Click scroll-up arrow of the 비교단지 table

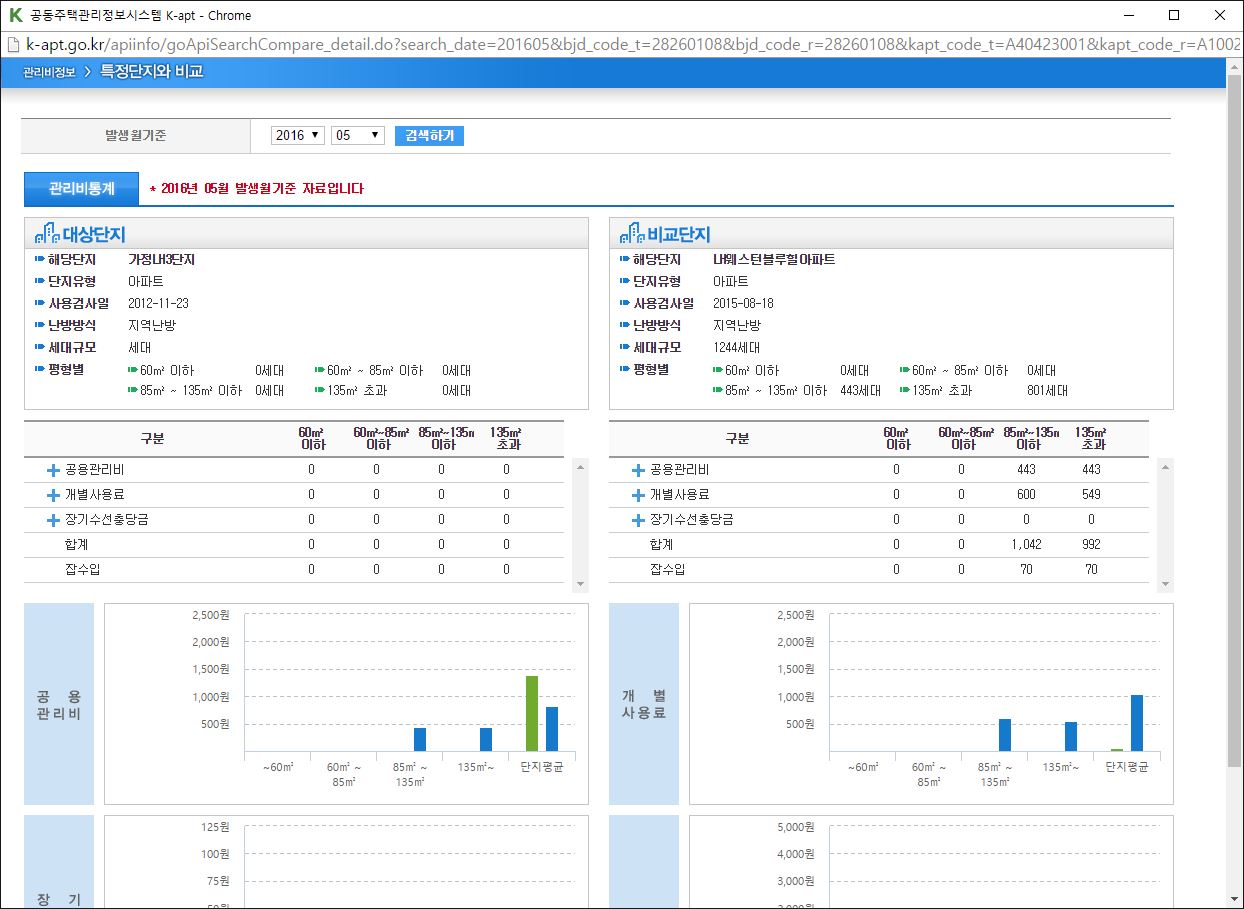(1165, 466)
